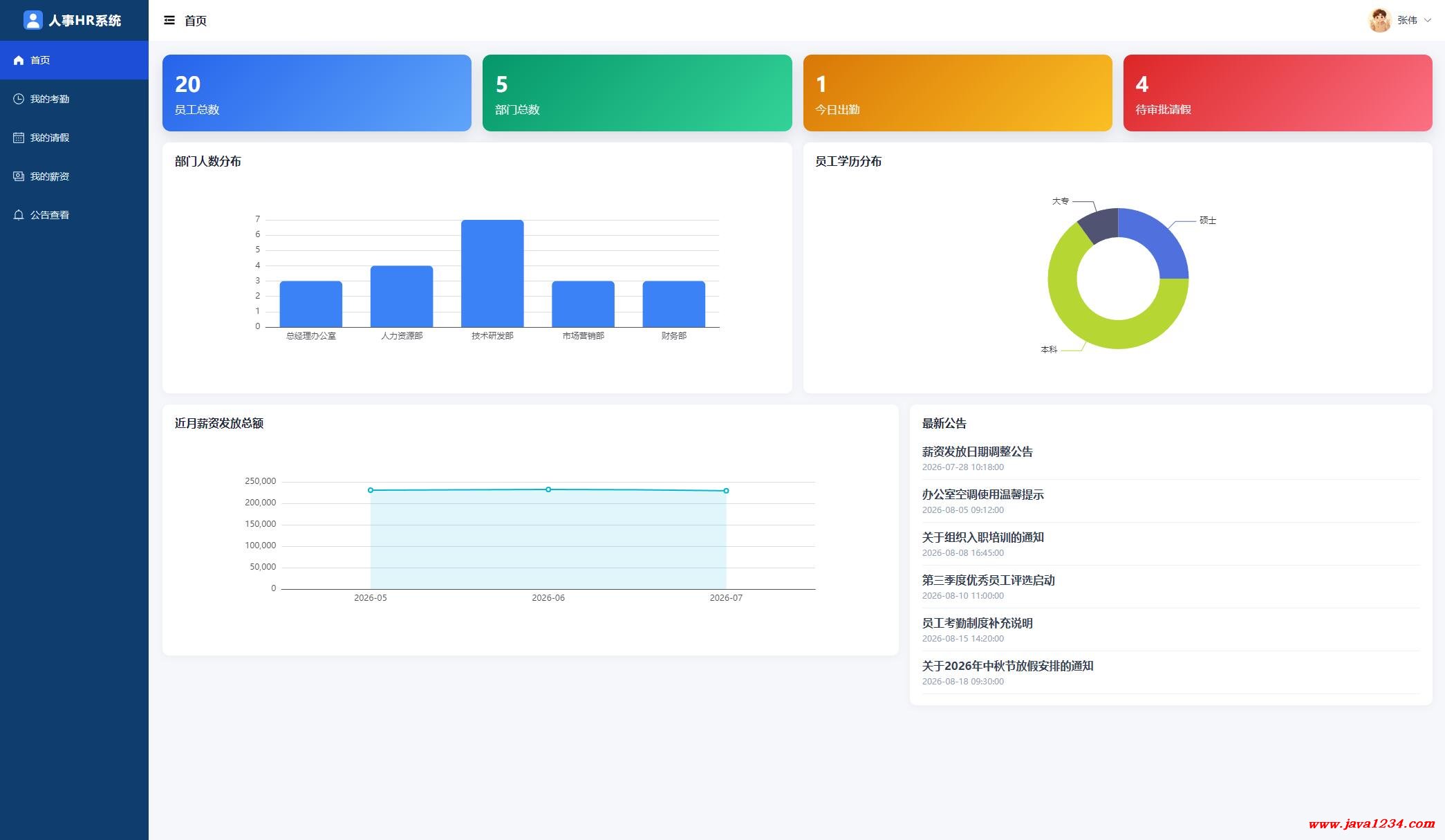This screenshot has height=840, width=1445.
Task: Open announcement 关于2026年中秋节放假安排的通知
Action: [x=1007, y=666]
